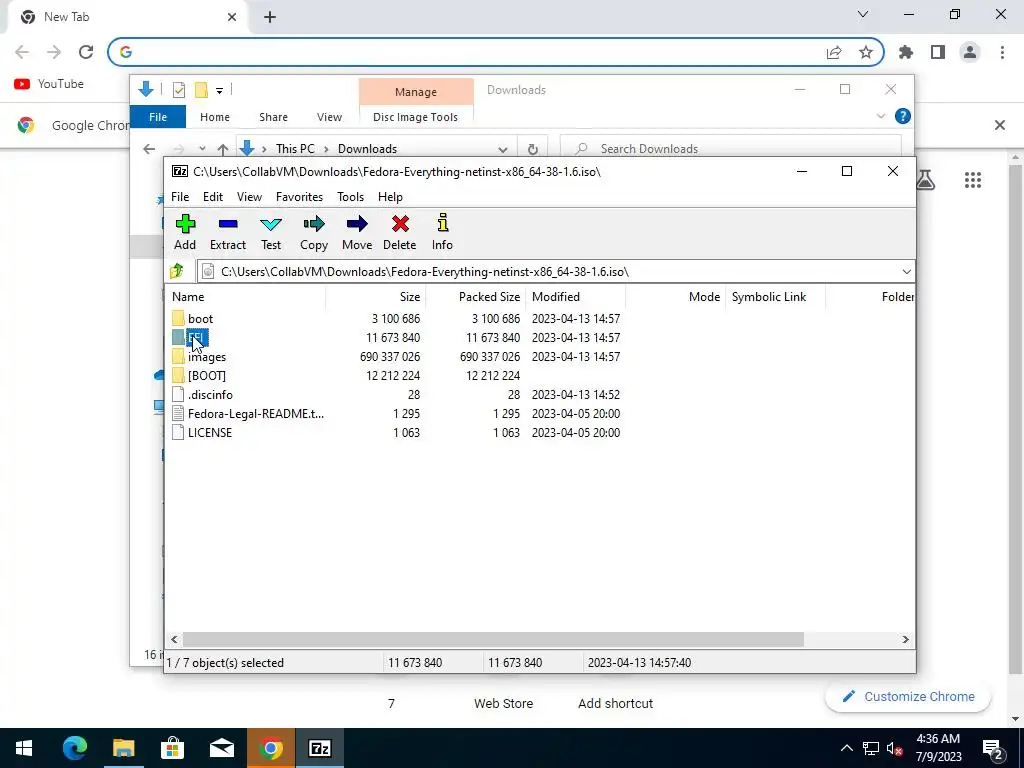Reload the Chrome page

pyautogui.click(x=86, y=52)
